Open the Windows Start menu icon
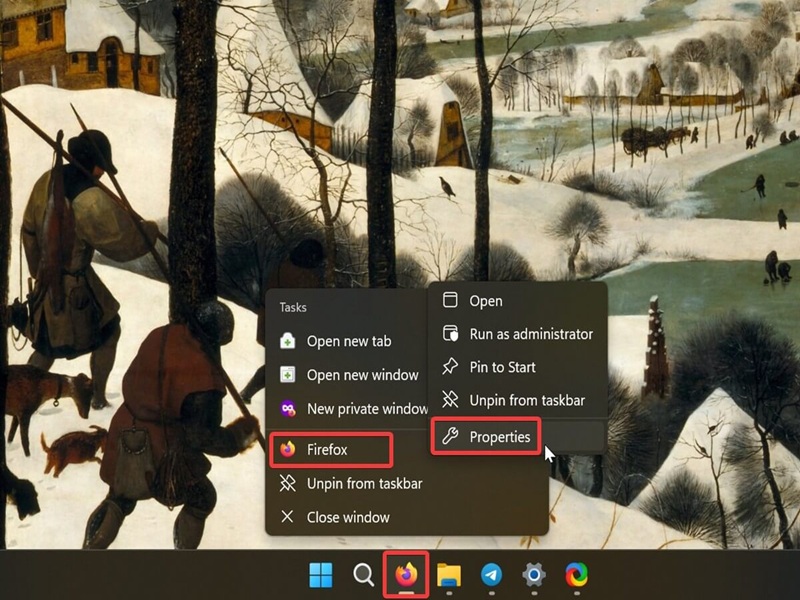This screenshot has height=600, width=800. point(321,575)
